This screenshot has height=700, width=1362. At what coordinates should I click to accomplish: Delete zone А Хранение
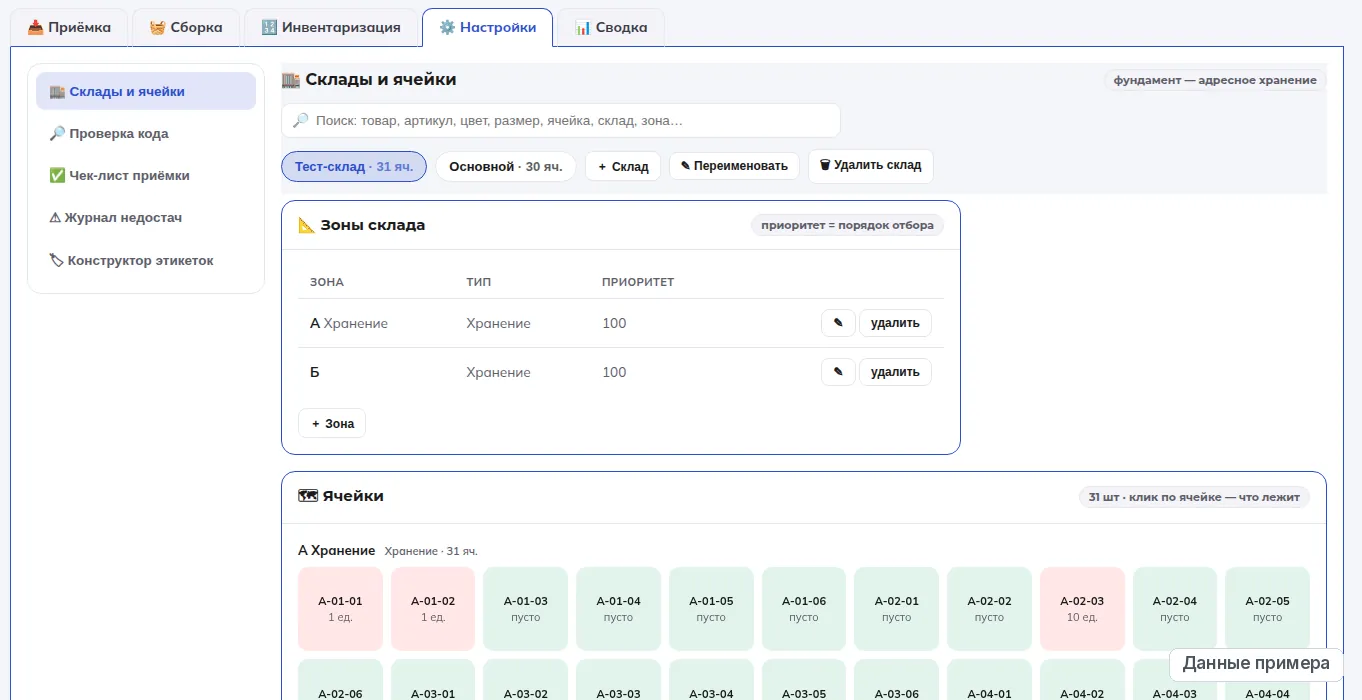[895, 323]
